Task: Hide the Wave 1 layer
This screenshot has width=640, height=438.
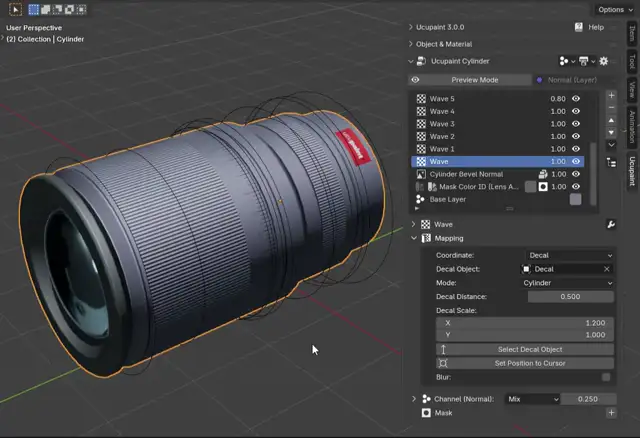Action: (576, 149)
